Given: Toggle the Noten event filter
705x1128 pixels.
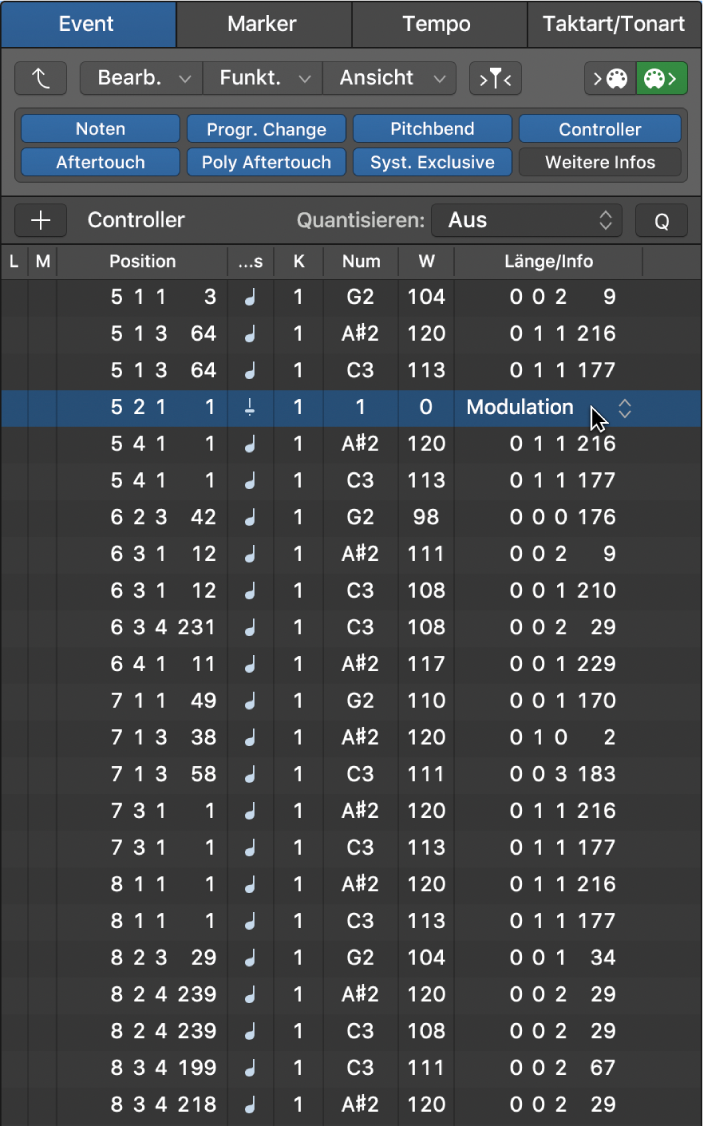Looking at the screenshot, I should 100,129.
